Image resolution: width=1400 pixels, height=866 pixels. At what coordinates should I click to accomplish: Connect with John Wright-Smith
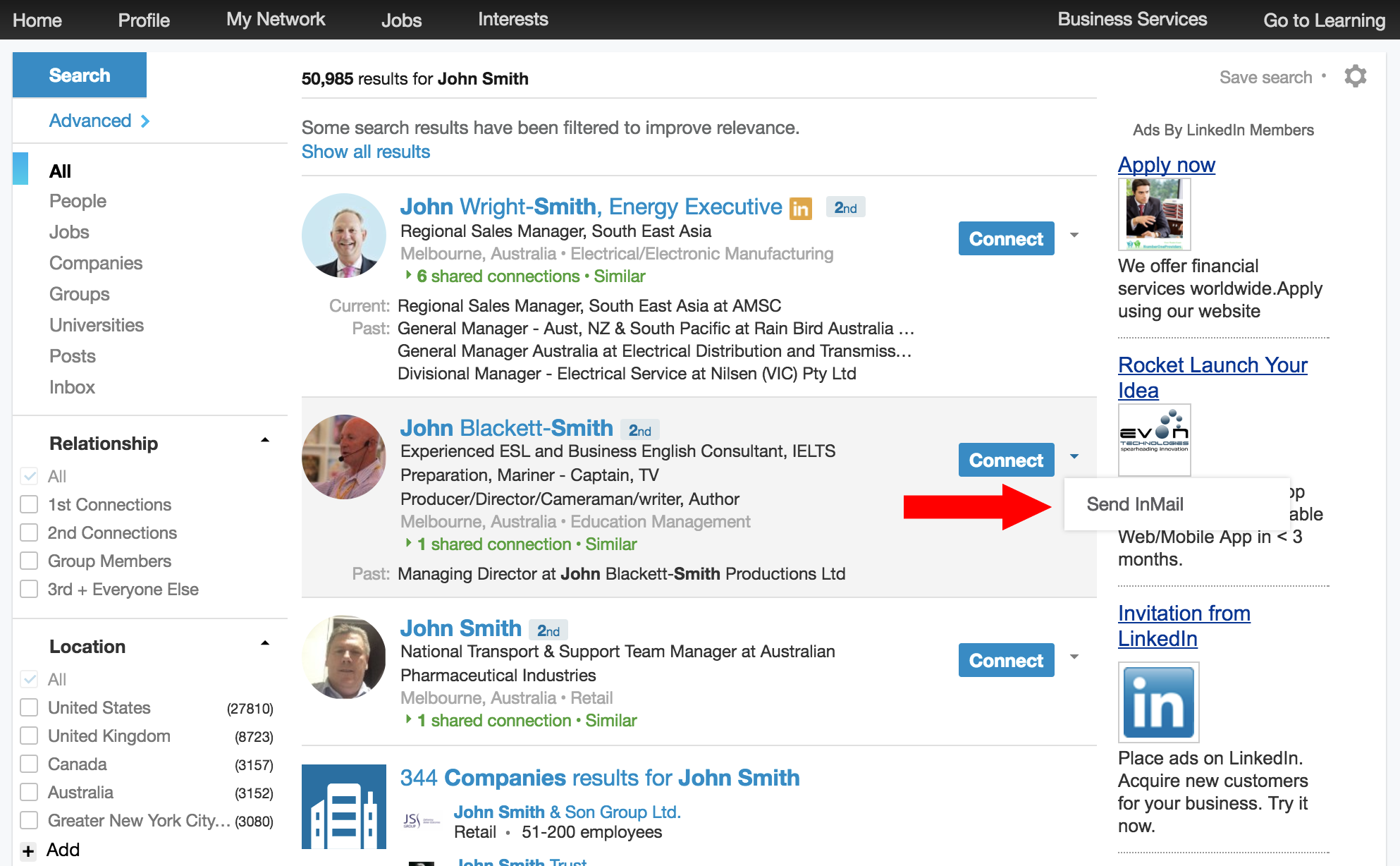pos(1006,239)
